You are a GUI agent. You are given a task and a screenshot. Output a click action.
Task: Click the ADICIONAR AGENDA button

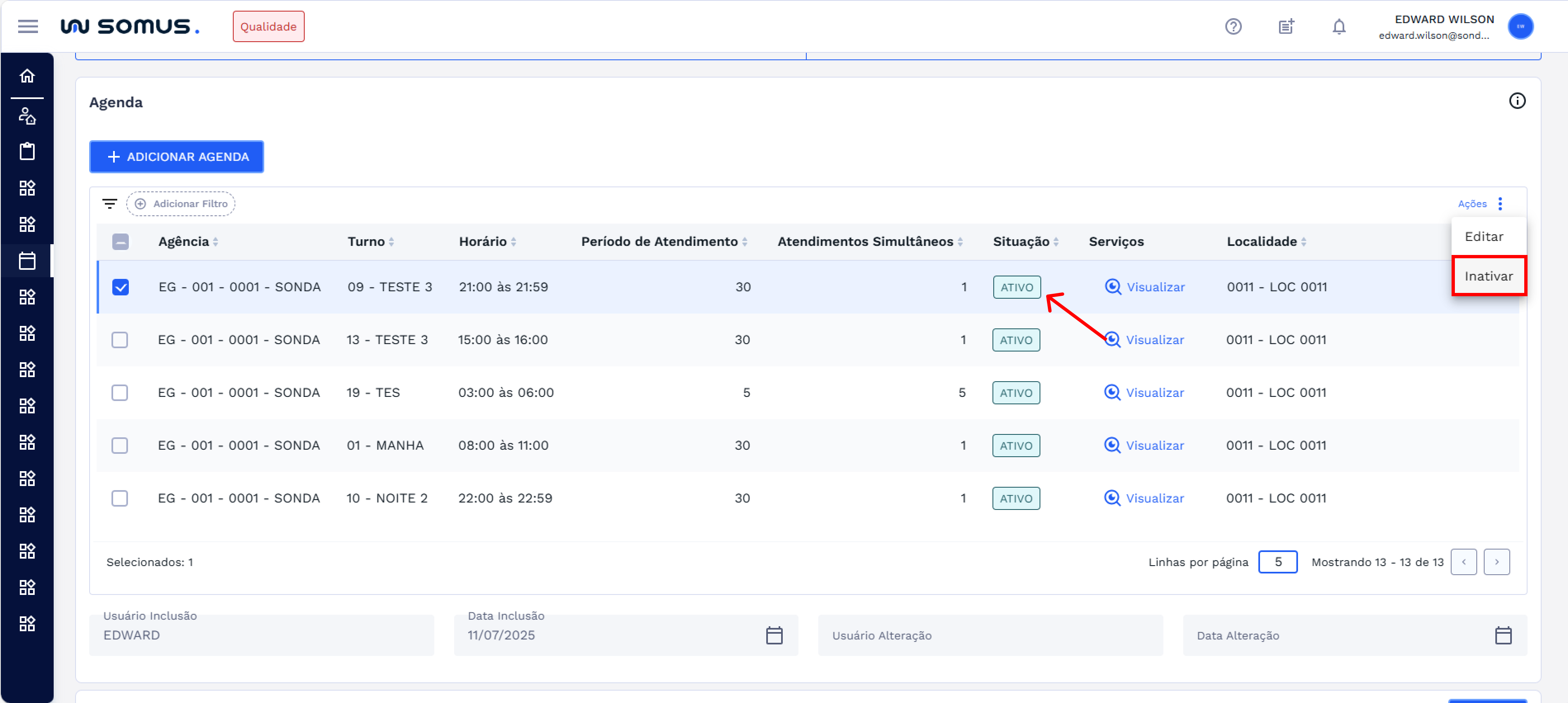coord(177,157)
